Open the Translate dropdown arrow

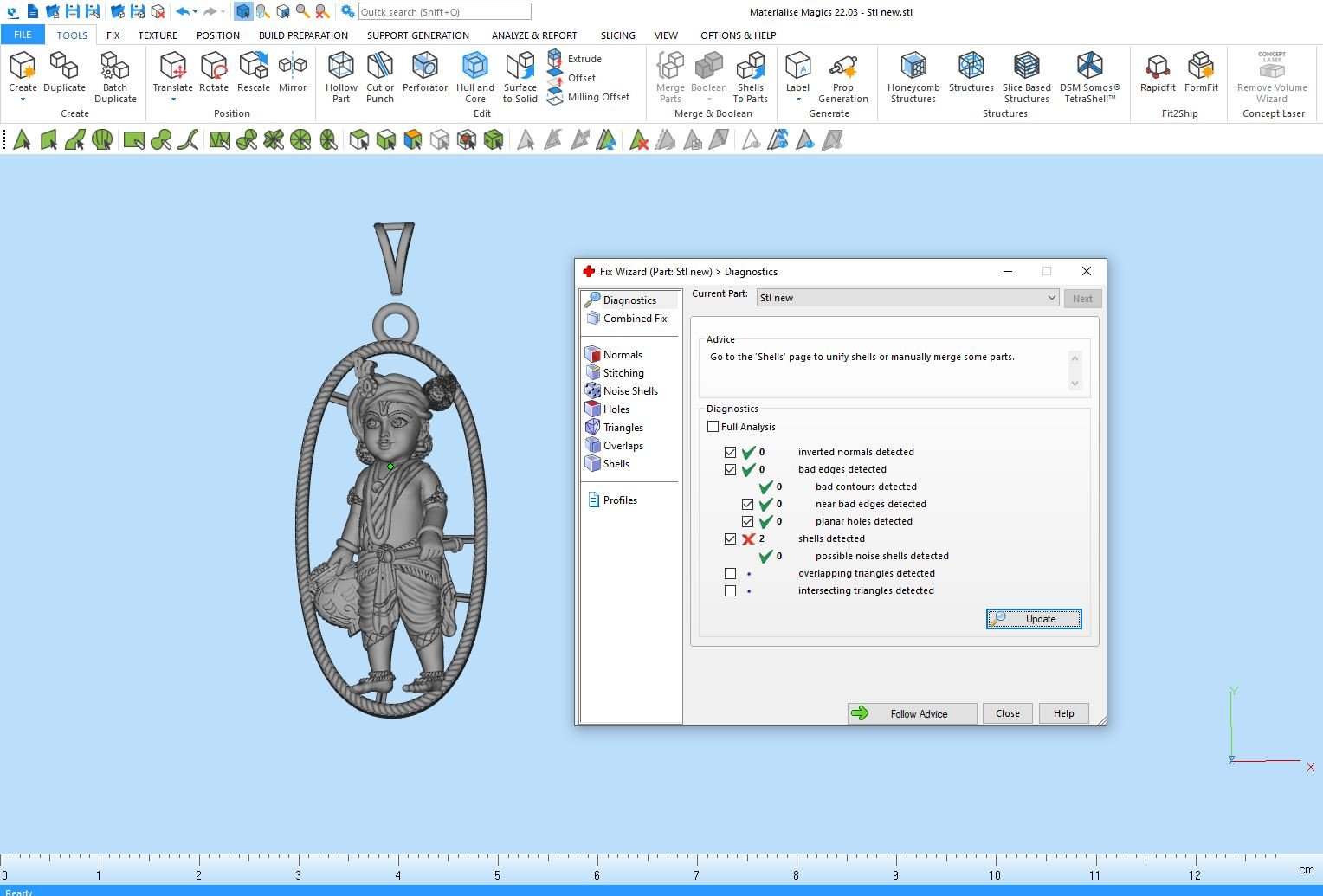tap(173, 100)
